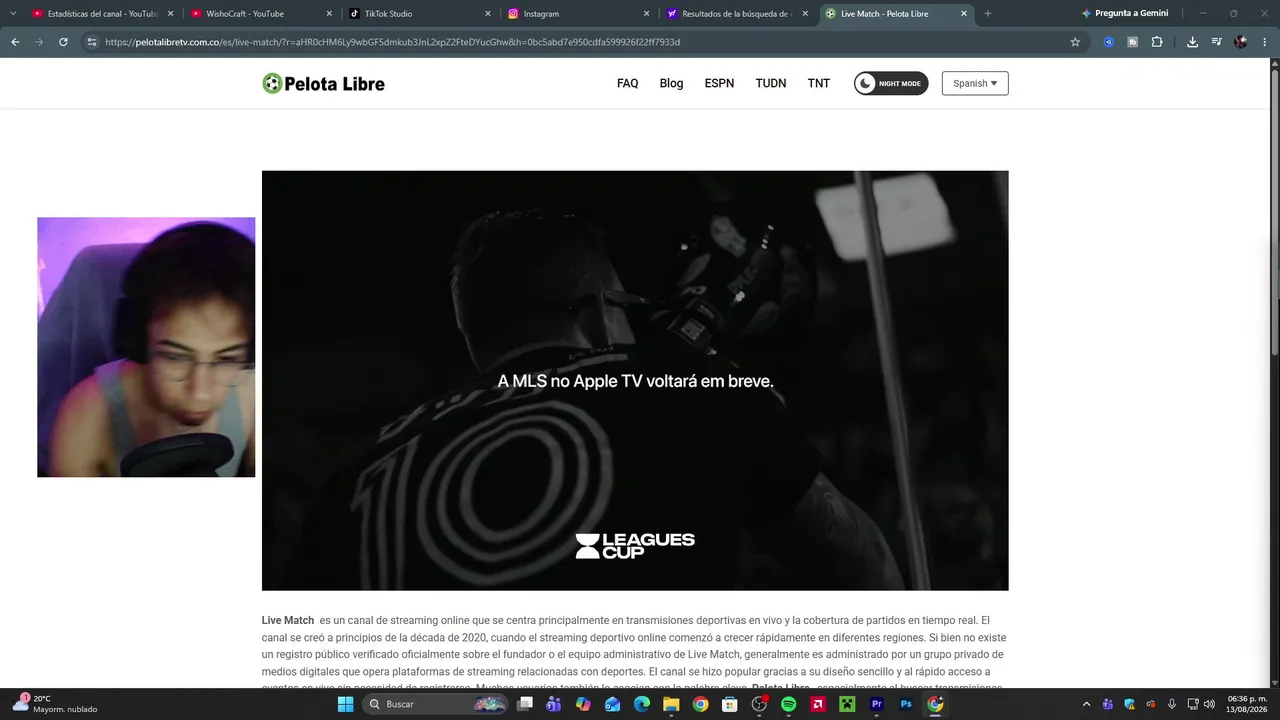
Task: Select TNT in the navigation bar
Action: click(819, 84)
